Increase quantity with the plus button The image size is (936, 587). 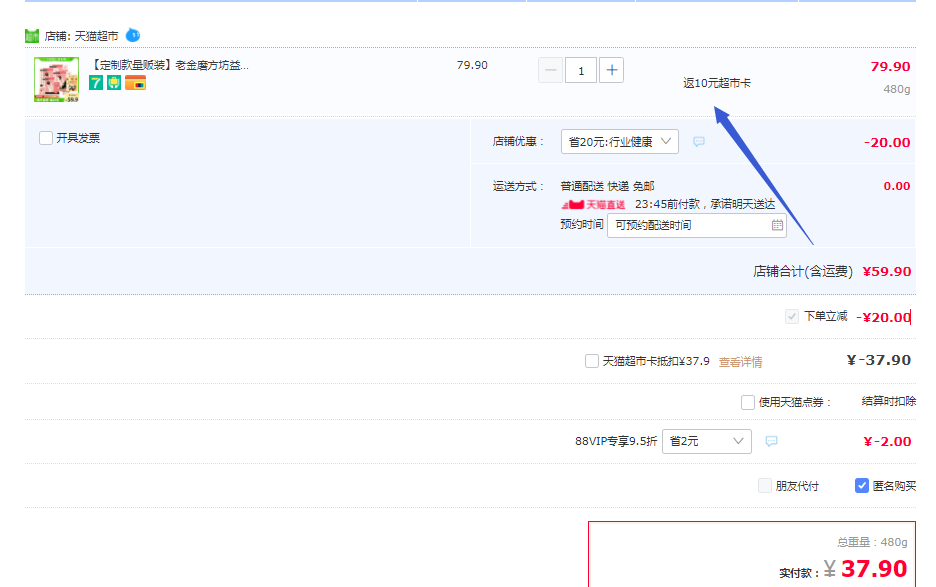[611, 70]
